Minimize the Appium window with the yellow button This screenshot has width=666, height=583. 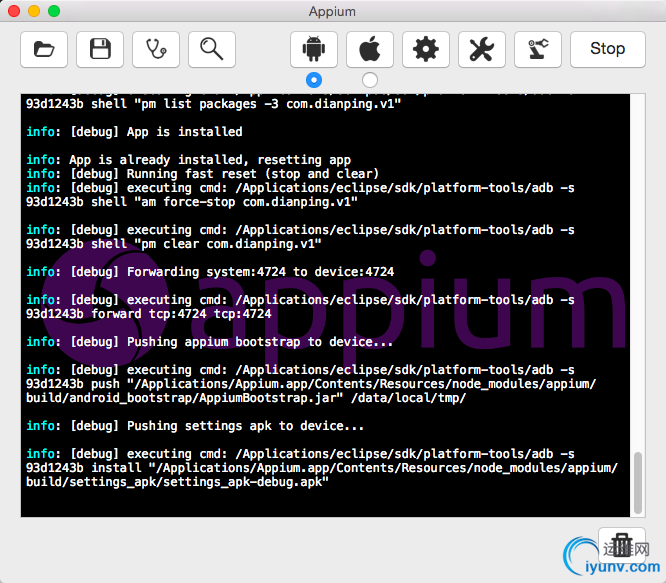(34, 11)
